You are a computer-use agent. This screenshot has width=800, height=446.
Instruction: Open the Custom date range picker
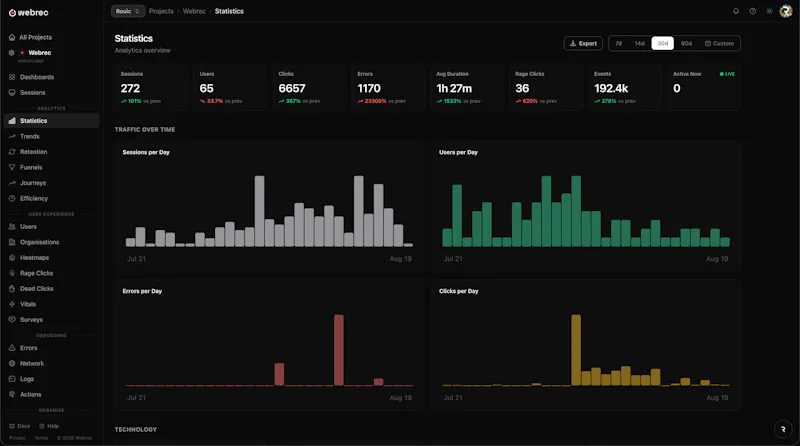(719, 43)
